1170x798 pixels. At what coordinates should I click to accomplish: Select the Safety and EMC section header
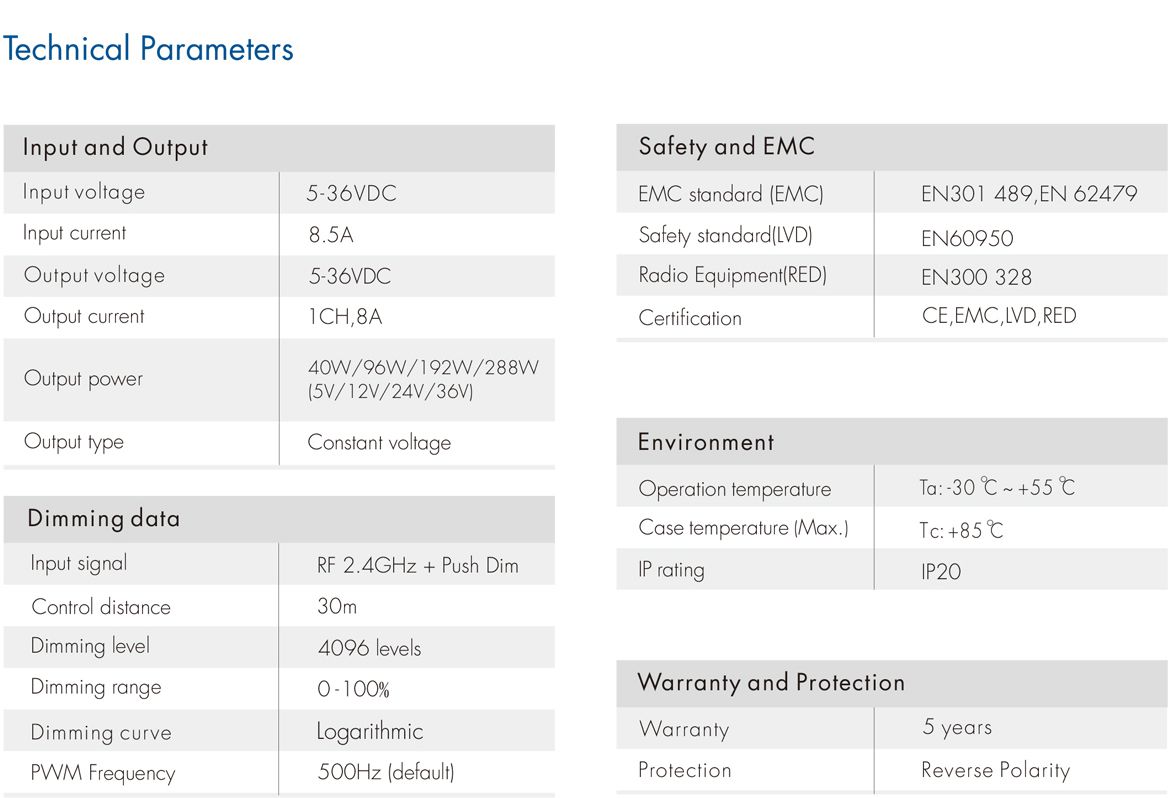coord(892,147)
